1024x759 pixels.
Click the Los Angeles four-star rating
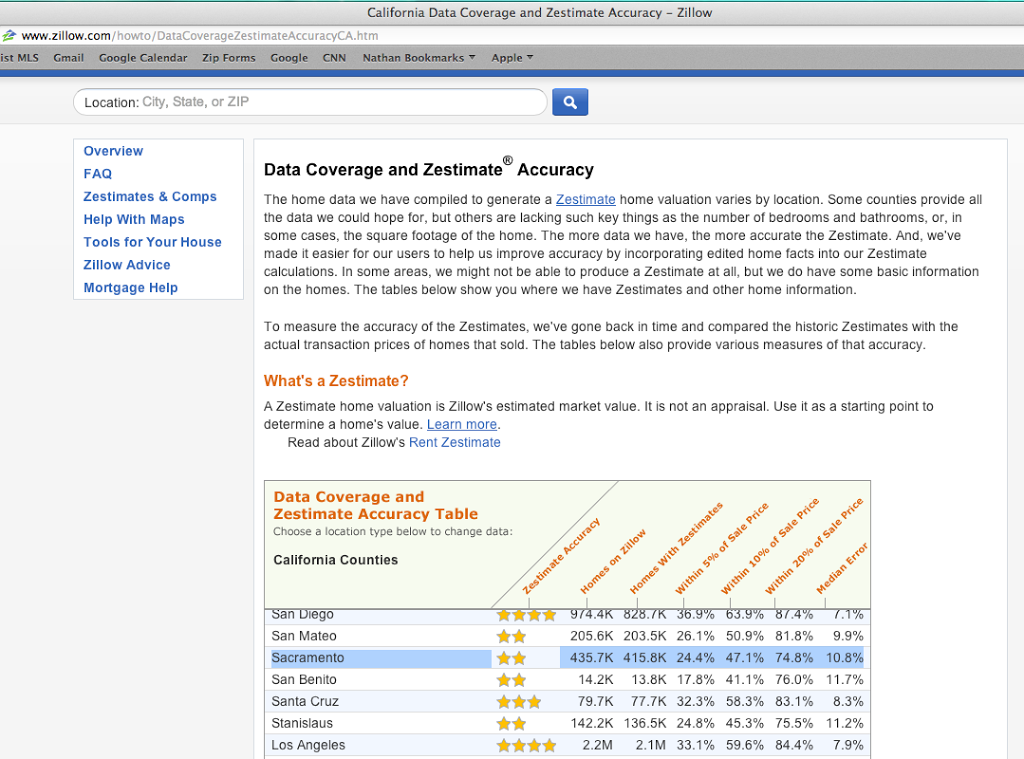[x=526, y=745]
